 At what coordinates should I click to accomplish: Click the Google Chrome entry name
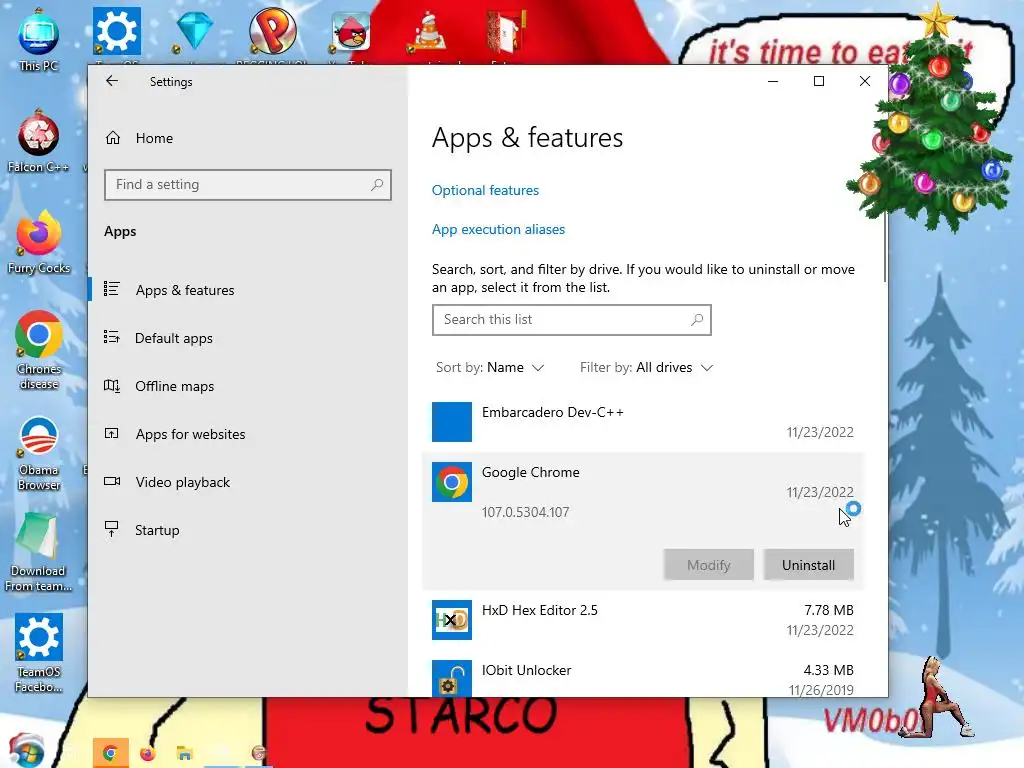[530, 472]
